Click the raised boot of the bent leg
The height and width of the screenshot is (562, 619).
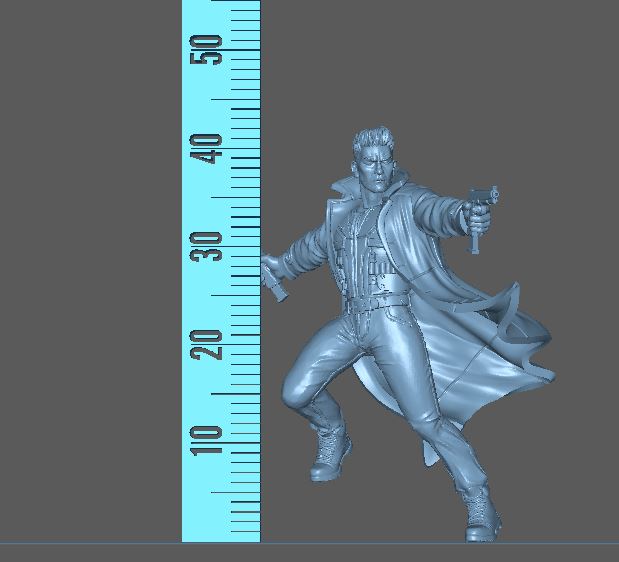tap(328, 456)
